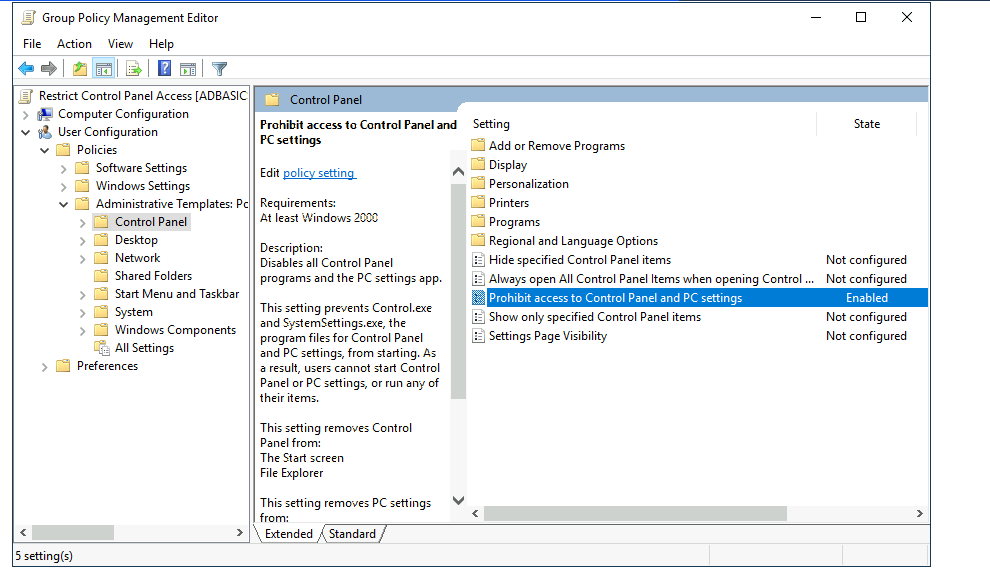
Task: Expand the Computer Configuration node
Action: (x=25, y=115)
